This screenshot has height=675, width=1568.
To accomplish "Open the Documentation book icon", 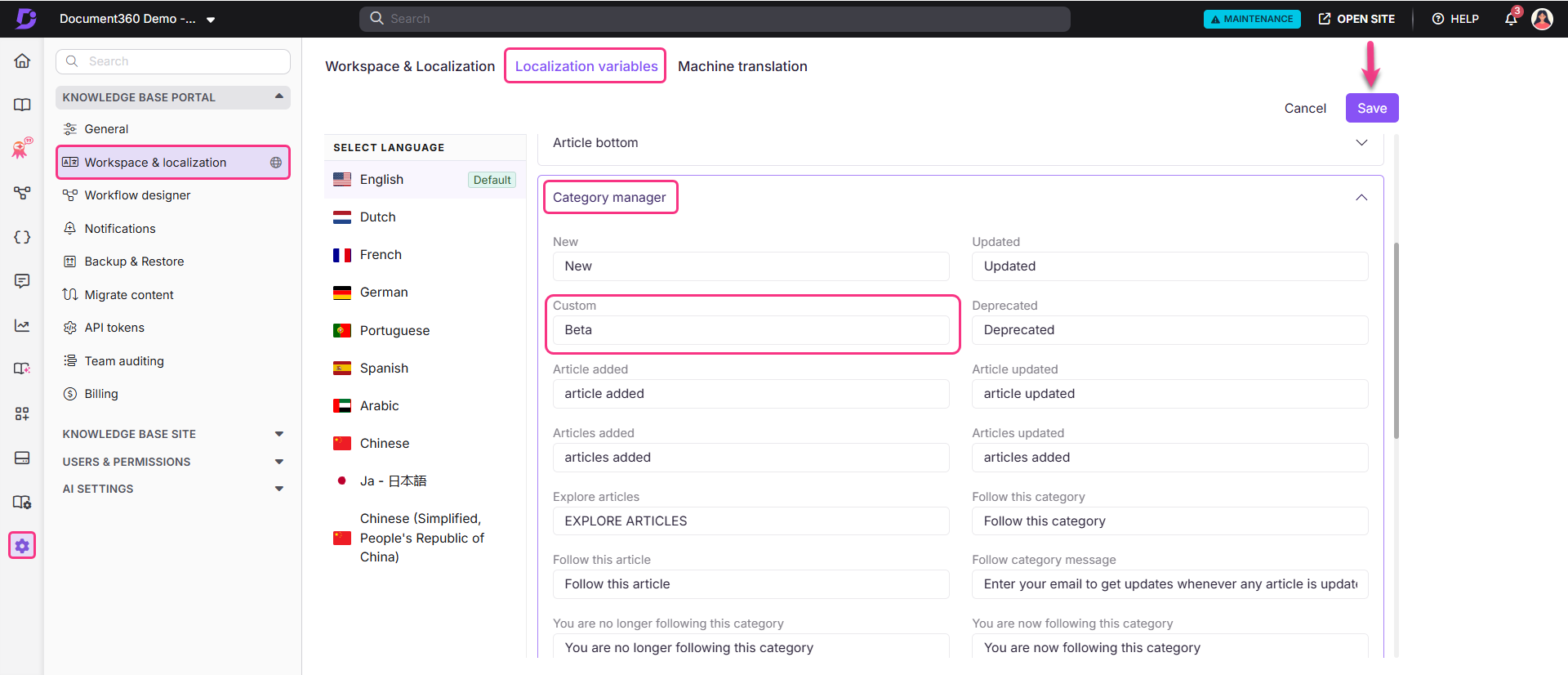I will pos(22,105).
